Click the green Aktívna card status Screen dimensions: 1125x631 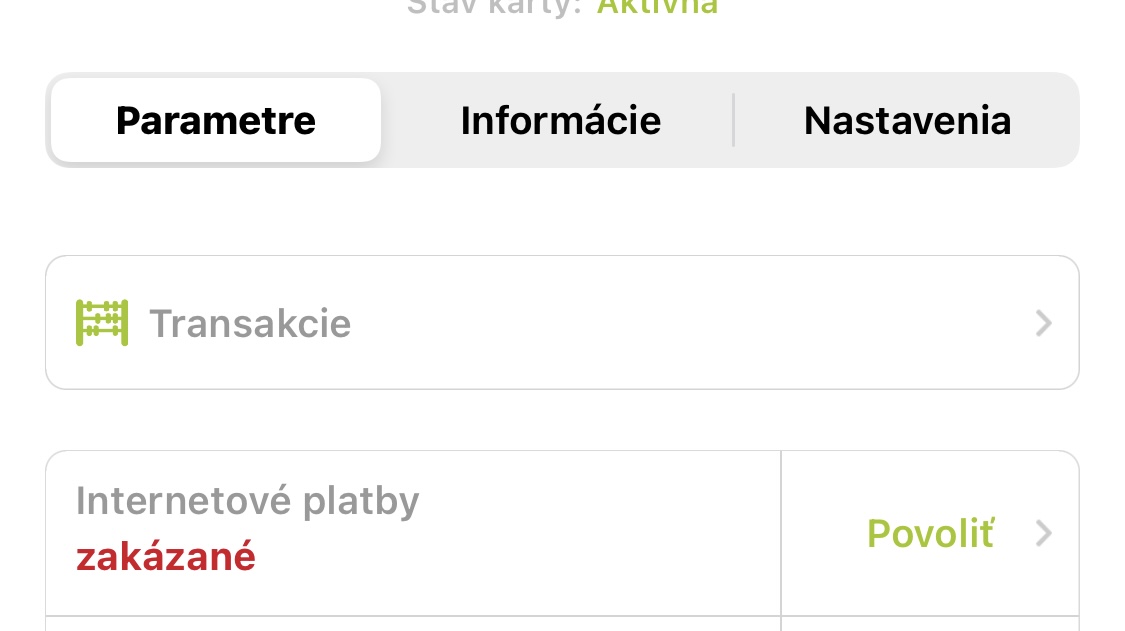657,6
